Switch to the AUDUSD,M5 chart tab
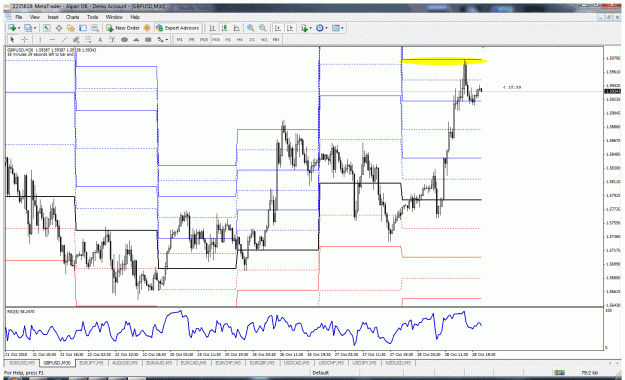This screenshot has width=625, height=380. tap(125, 363)
